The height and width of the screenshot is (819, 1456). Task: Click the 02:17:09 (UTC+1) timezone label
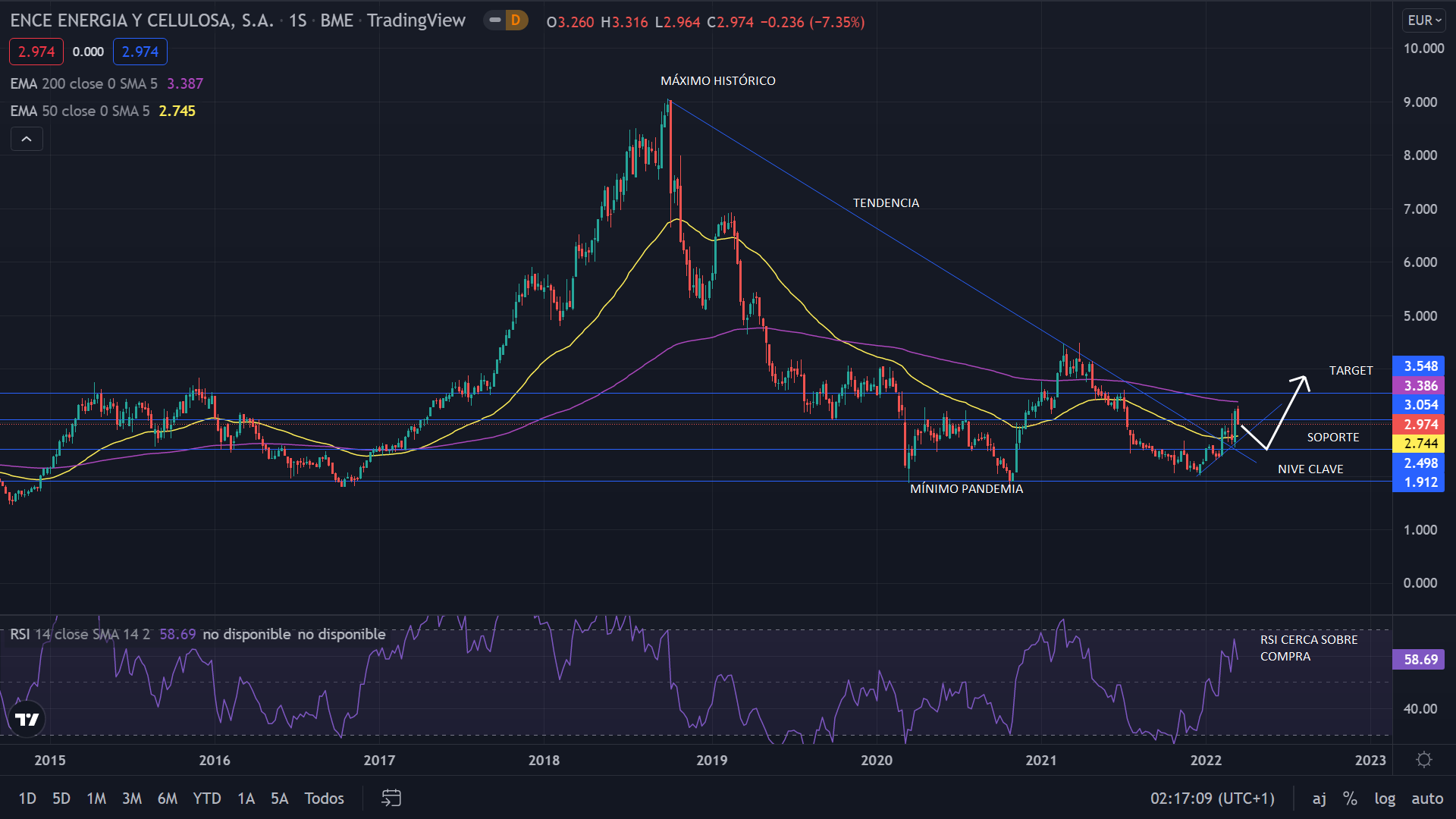[x=1211, y=799]
